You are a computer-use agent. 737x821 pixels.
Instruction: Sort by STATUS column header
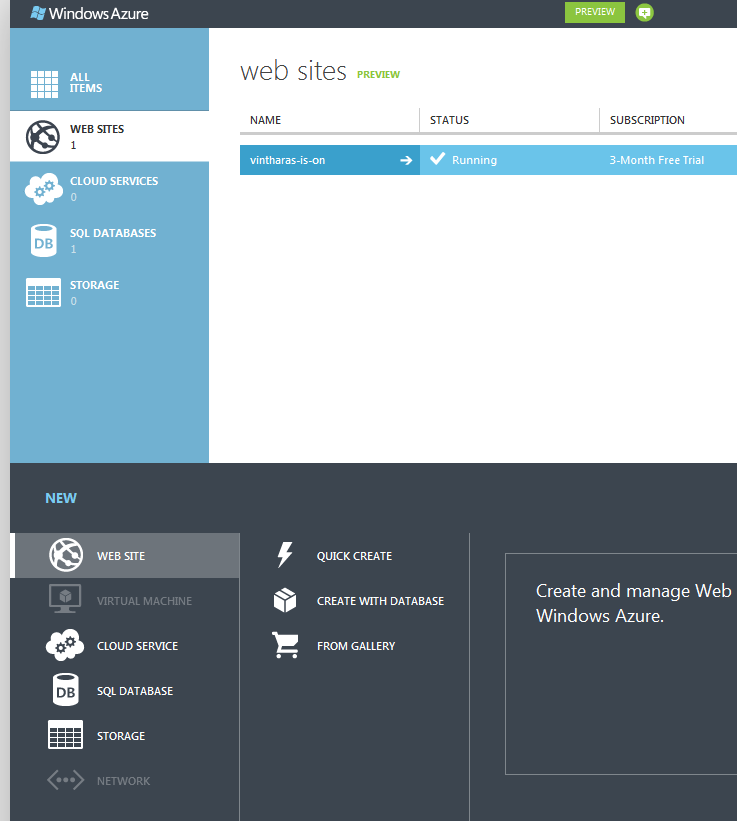point(449,120)
